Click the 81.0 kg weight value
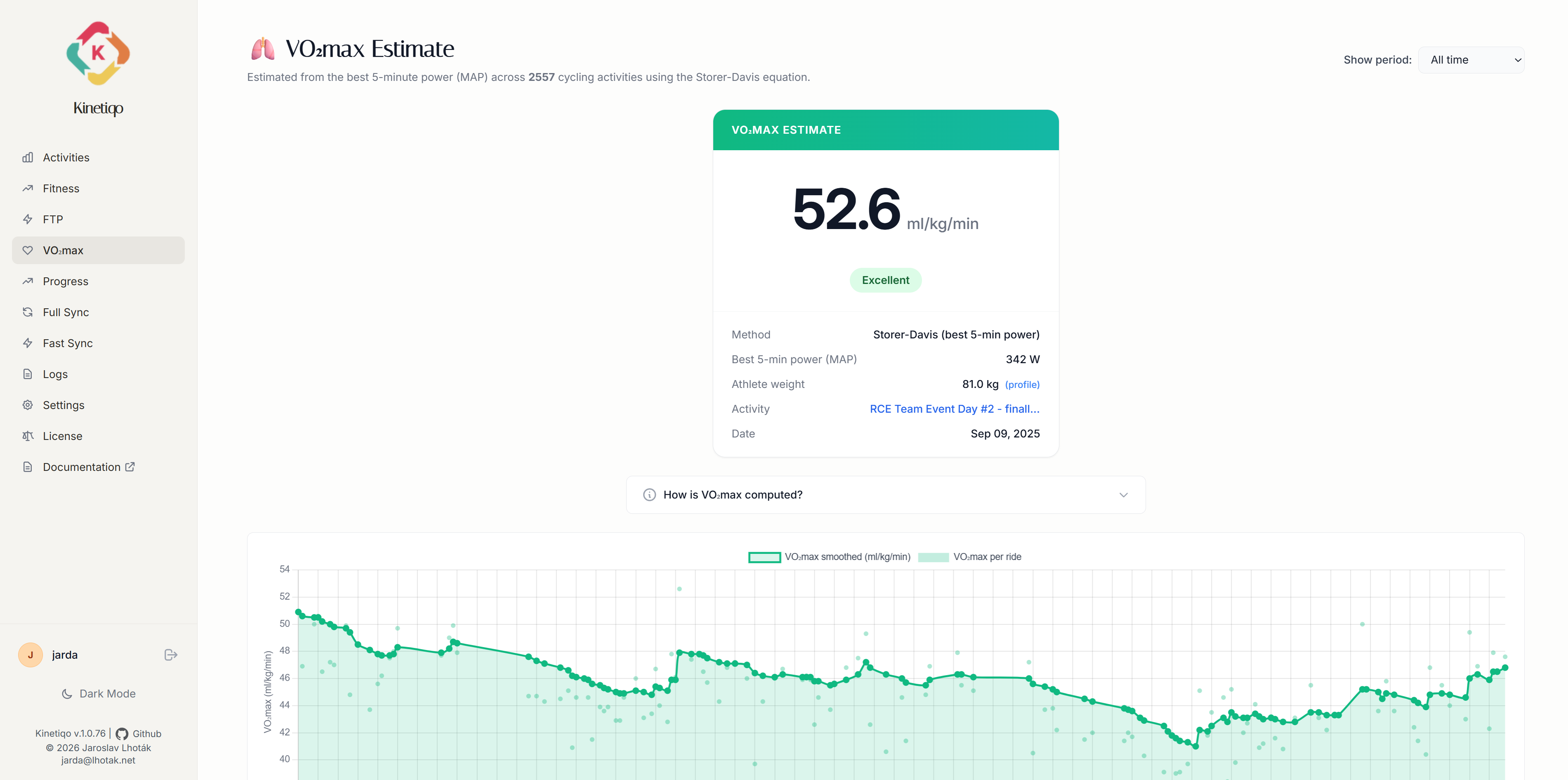The image size is (1568, 780). [x=980, y=384]
